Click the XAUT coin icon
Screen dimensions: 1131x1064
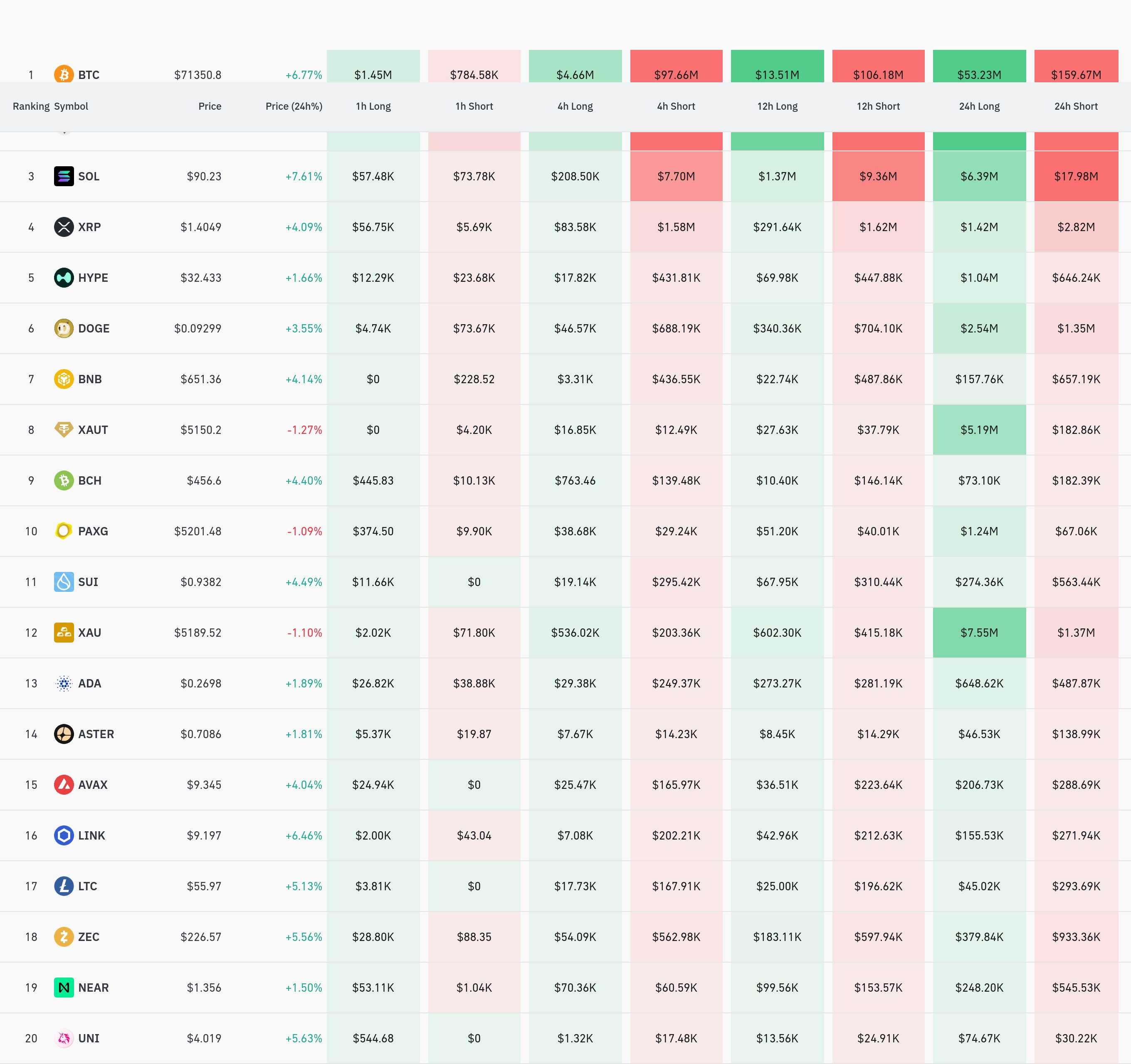point(64,429)
